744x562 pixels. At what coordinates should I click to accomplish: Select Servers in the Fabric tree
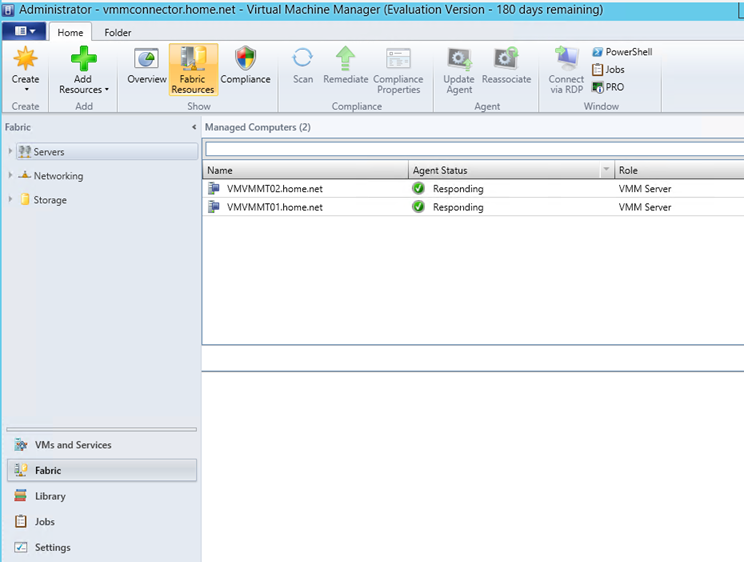107,151
